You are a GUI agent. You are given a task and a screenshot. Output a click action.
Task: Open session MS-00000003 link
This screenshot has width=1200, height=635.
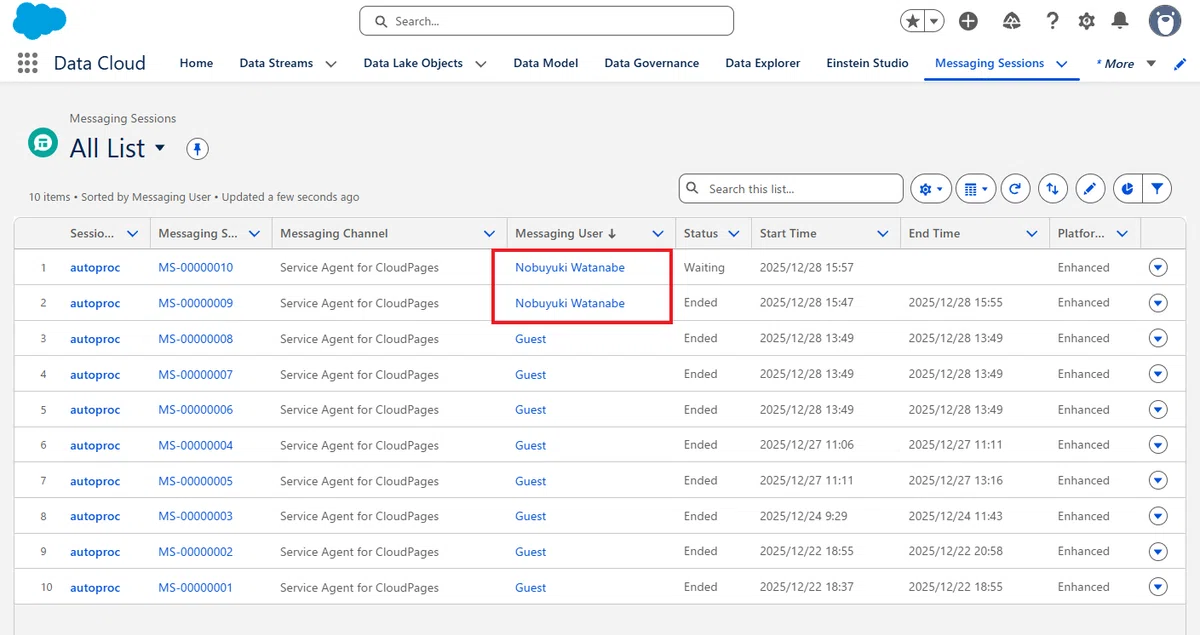[196, 517]
